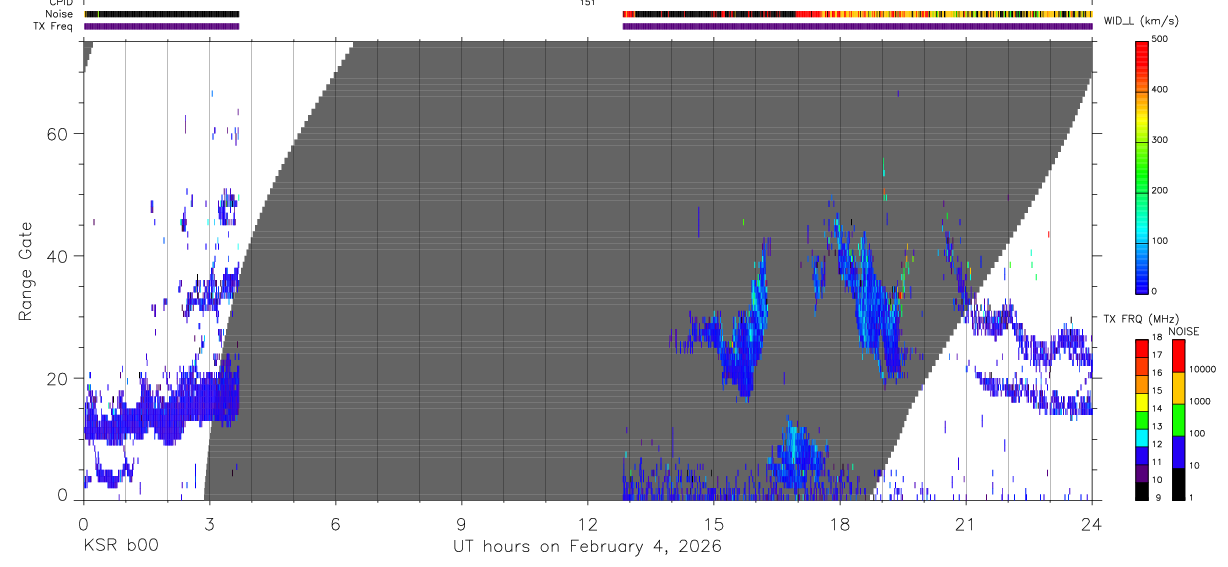Click the 18 label in the TX FRQ legend

tap(1158, 338)
